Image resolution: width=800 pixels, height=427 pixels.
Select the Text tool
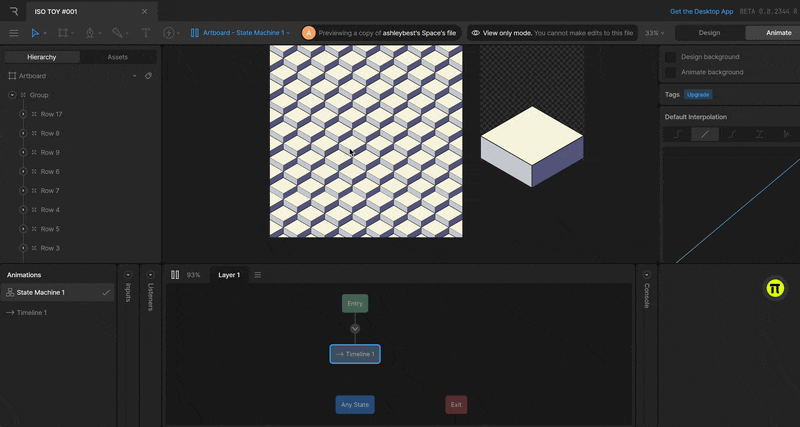[146, 33]
